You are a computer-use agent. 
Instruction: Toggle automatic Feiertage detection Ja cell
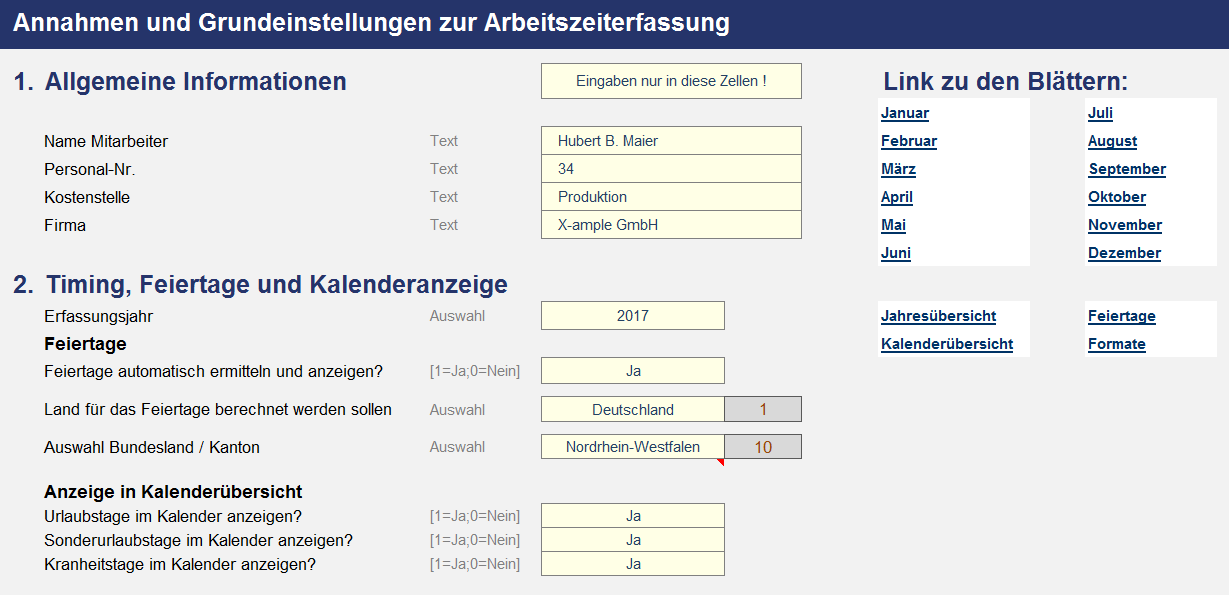pos(632,371)
